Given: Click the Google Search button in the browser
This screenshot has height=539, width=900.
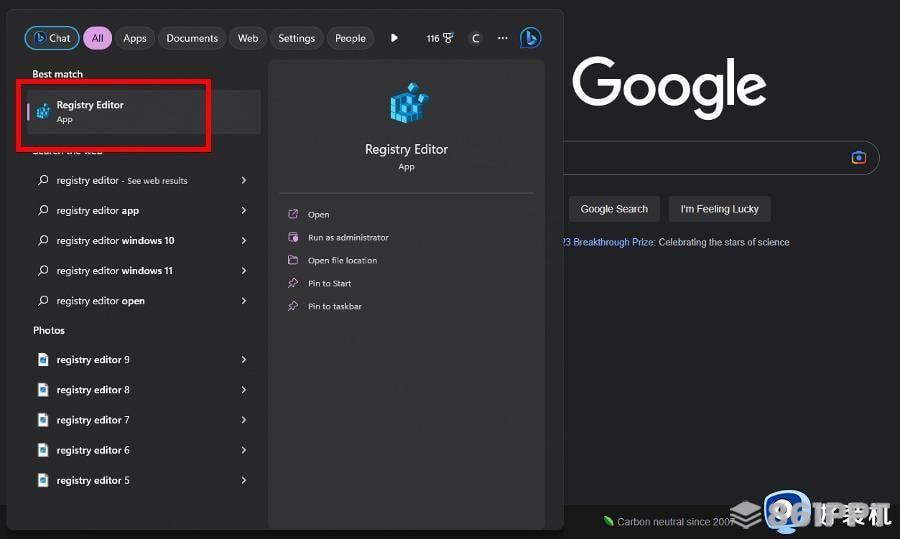Looking at the screenshot, I should (614, 209).
